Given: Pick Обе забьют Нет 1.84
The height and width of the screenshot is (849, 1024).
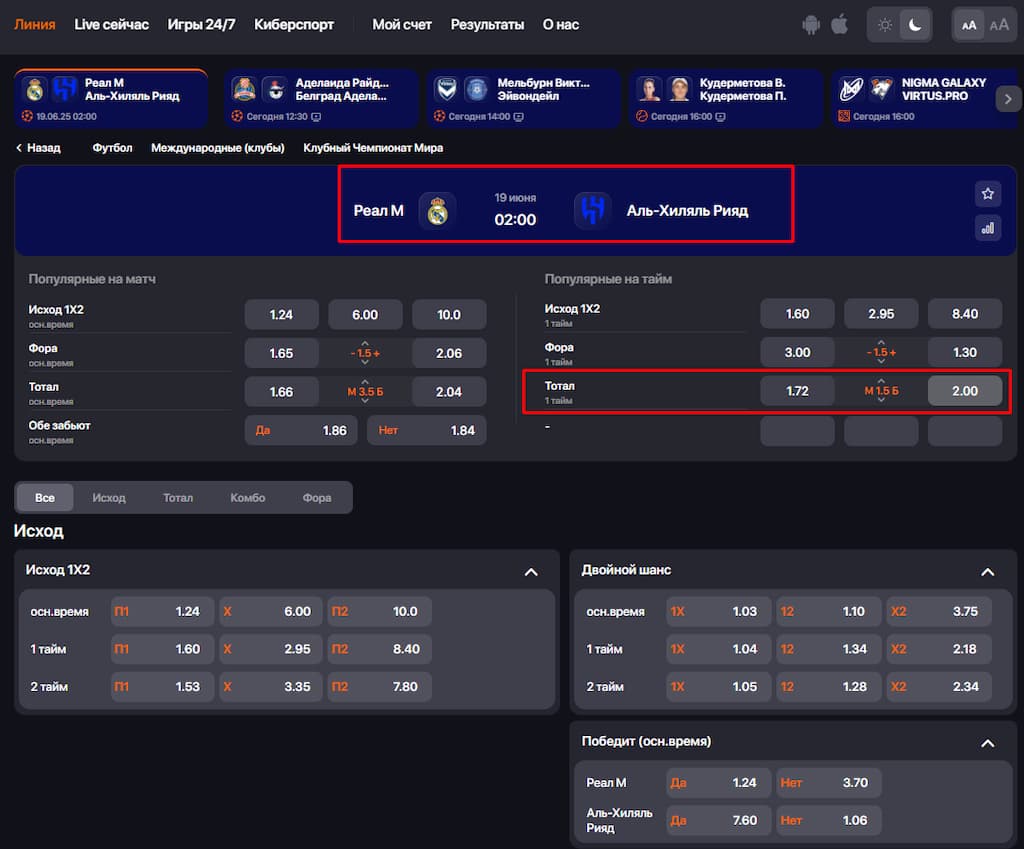Looking at the screenshot, I should tap(426, 430).
